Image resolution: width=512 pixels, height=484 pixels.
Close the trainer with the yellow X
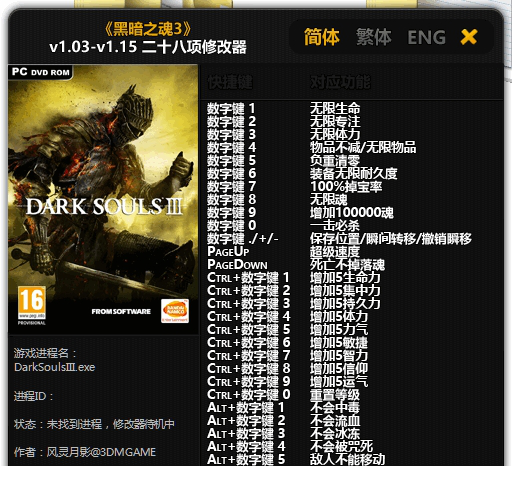click(x=469, y=37)
